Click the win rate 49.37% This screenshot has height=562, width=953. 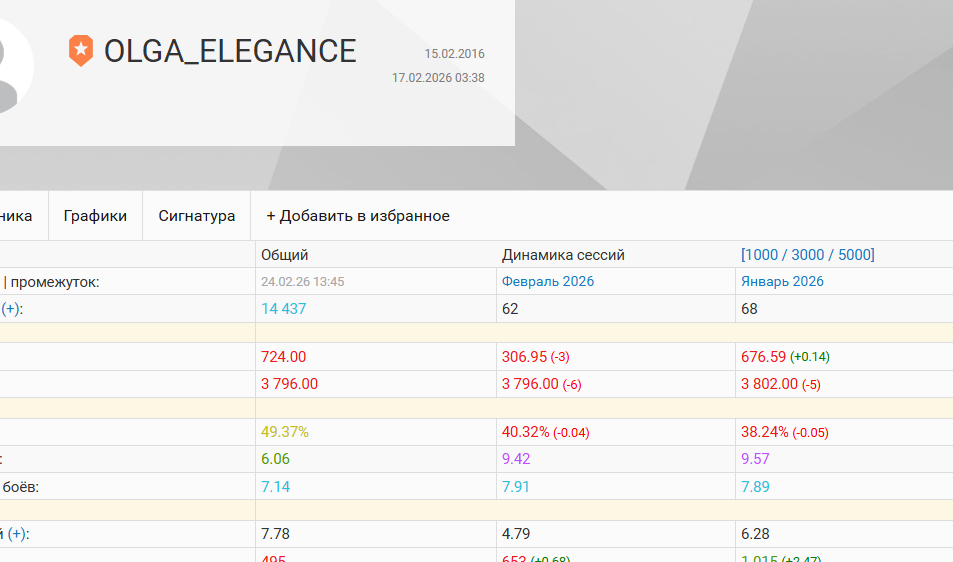[285, 432]
